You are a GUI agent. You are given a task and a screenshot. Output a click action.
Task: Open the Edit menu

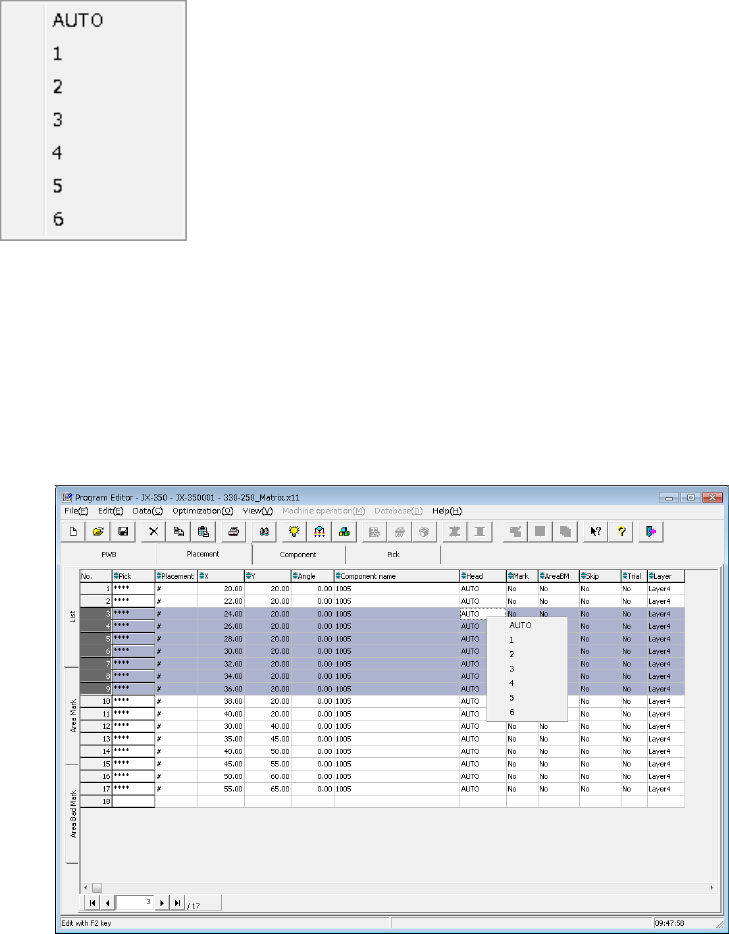[x=110, y=510]
